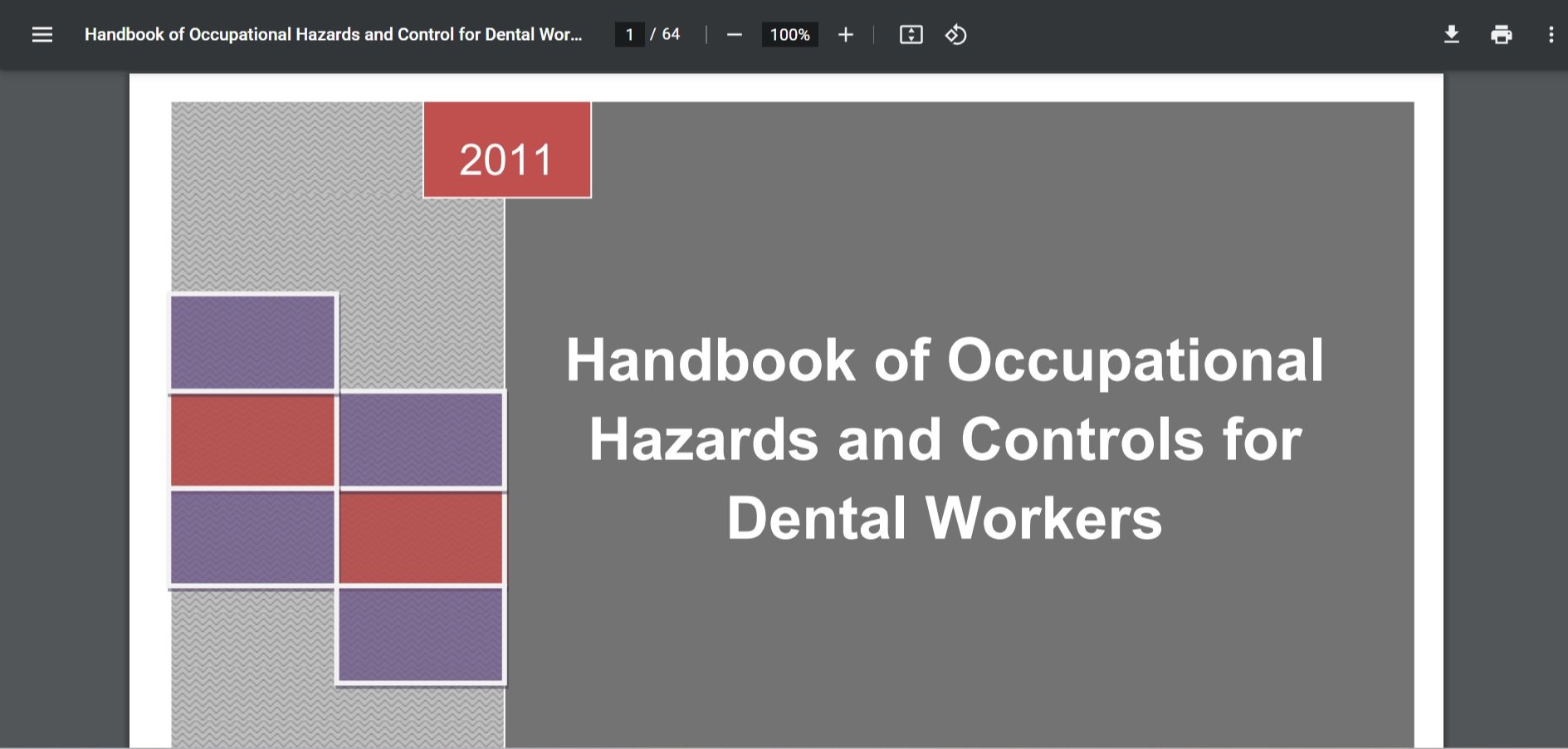Click the red square under the top purple one
This screenshot has height=749, width=1568.
[x=253, y=440]
